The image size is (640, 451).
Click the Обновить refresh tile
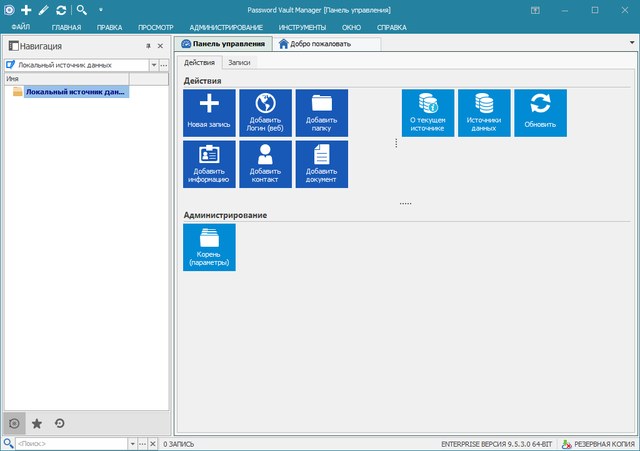[540, 112]
